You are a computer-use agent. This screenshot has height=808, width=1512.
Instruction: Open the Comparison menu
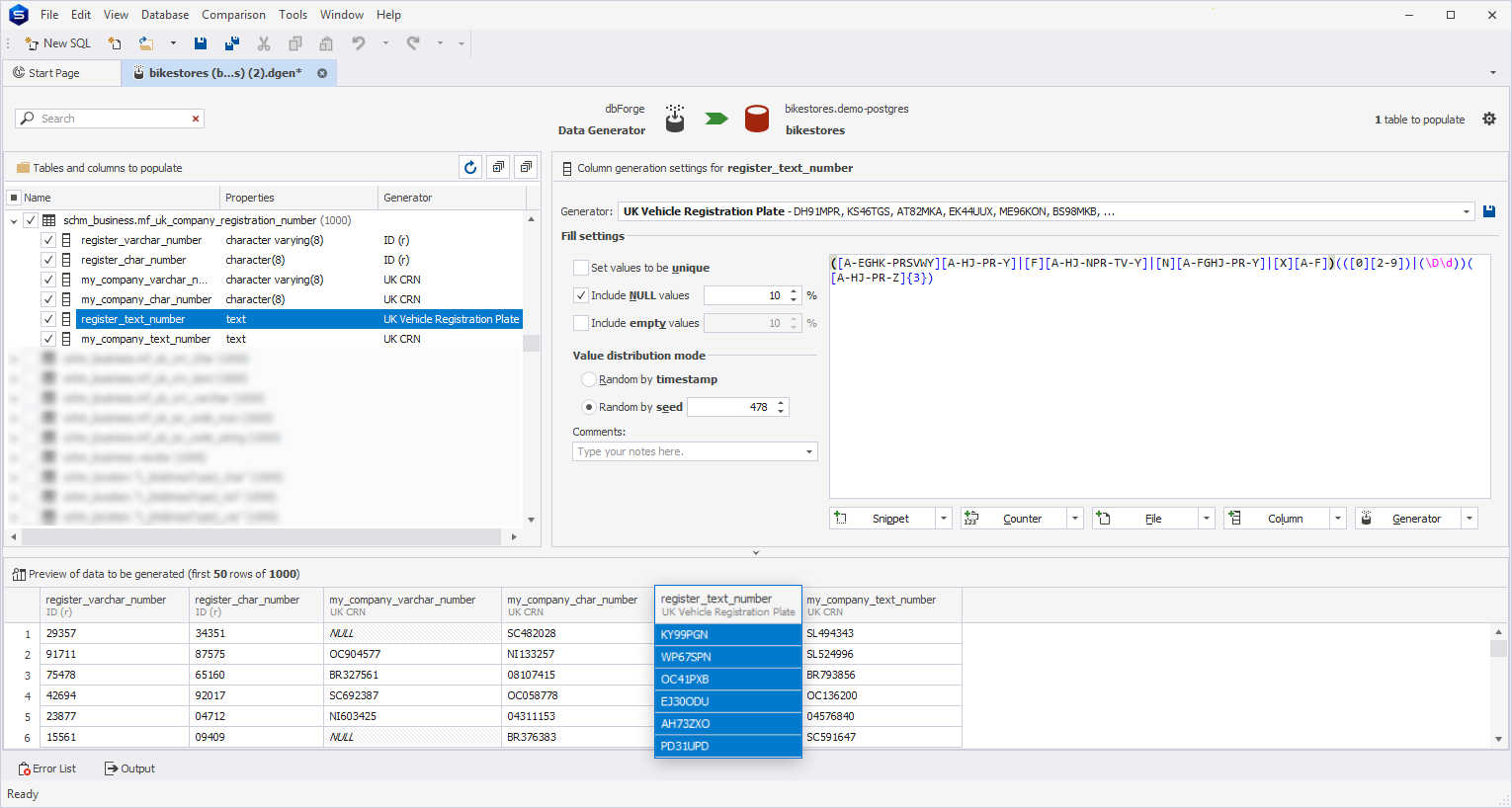pyautogui.click(x=233, y=15)
